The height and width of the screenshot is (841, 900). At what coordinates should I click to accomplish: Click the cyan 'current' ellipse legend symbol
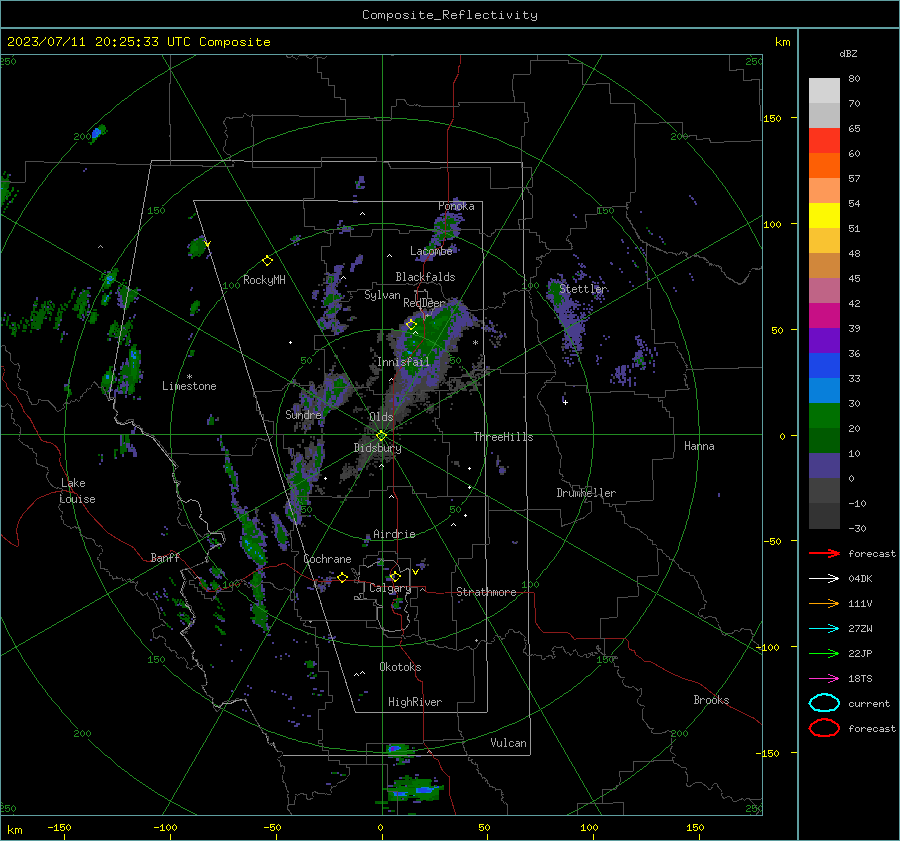pyautogui.click(x=824, y=703)
